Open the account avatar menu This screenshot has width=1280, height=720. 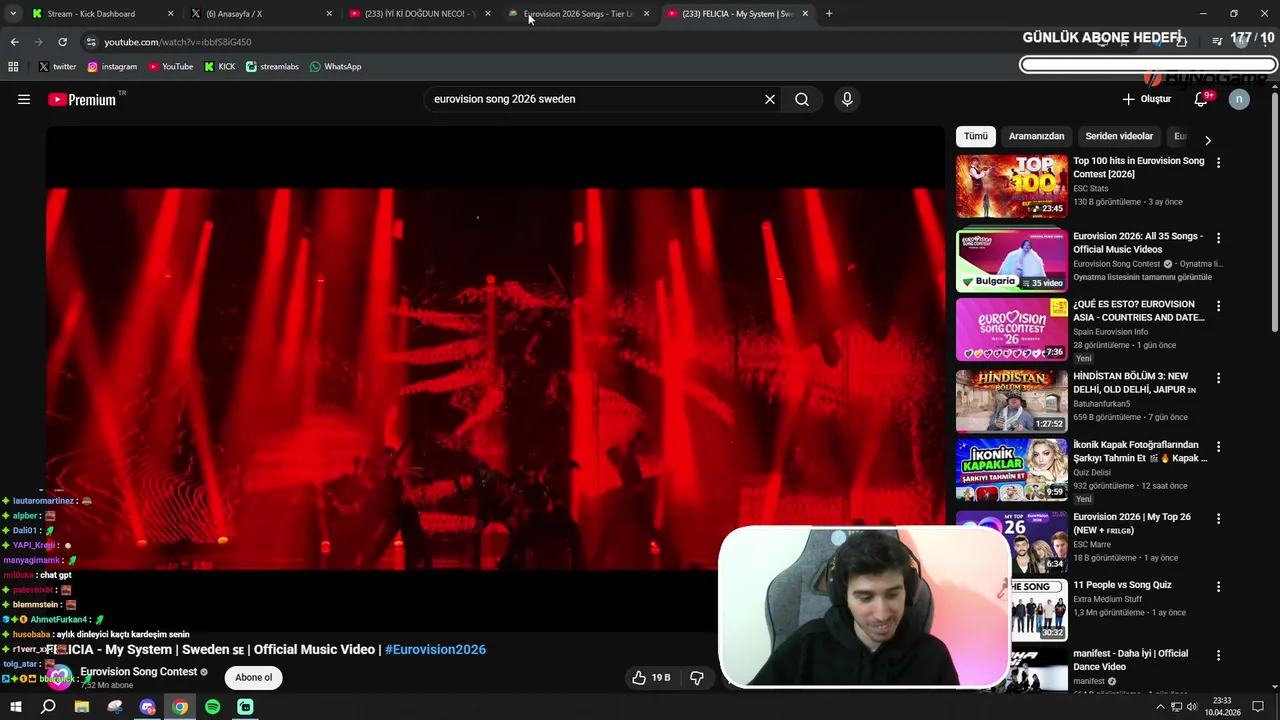[1239, 99]
